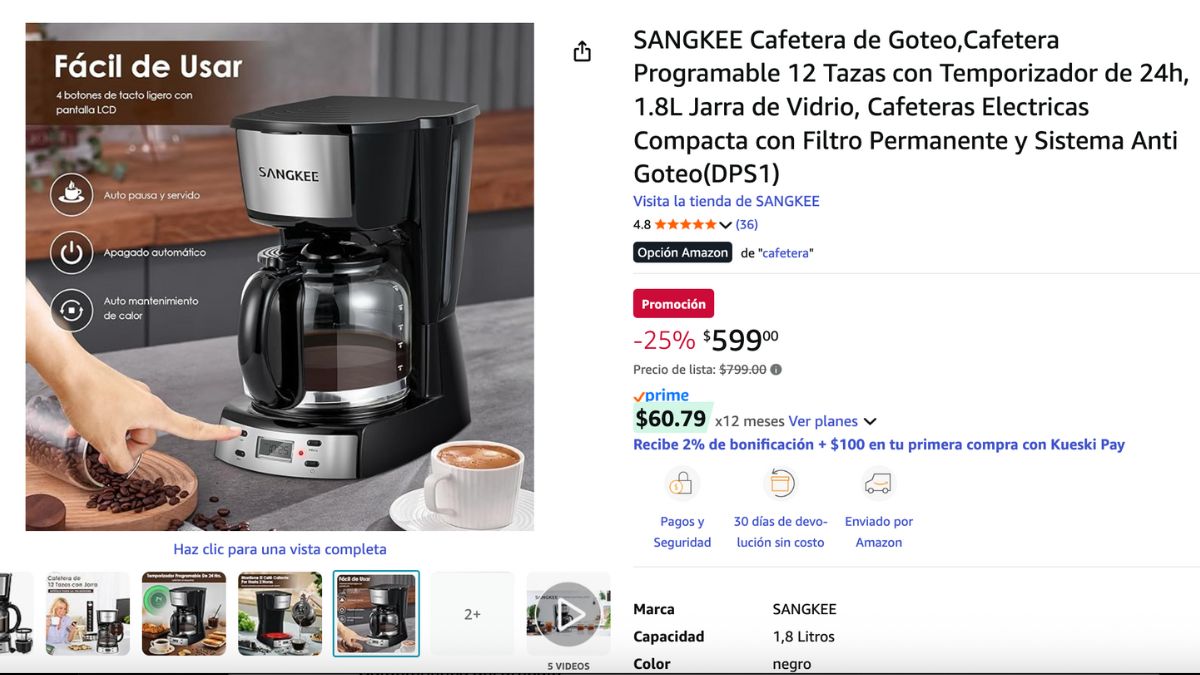The width and height of the screenshot is (1200, 675).
Task: Click the Prime logo
Action: tap(661, 396)
